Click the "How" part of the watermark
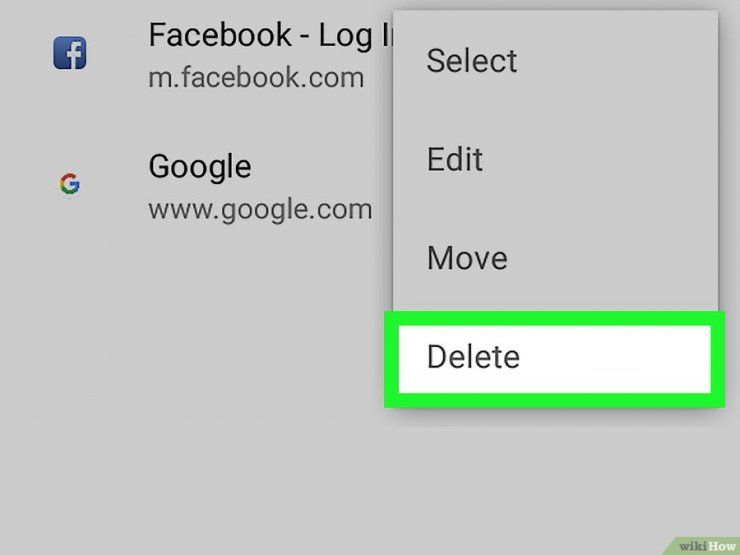The image size is (740, 555). pos(721,544)
